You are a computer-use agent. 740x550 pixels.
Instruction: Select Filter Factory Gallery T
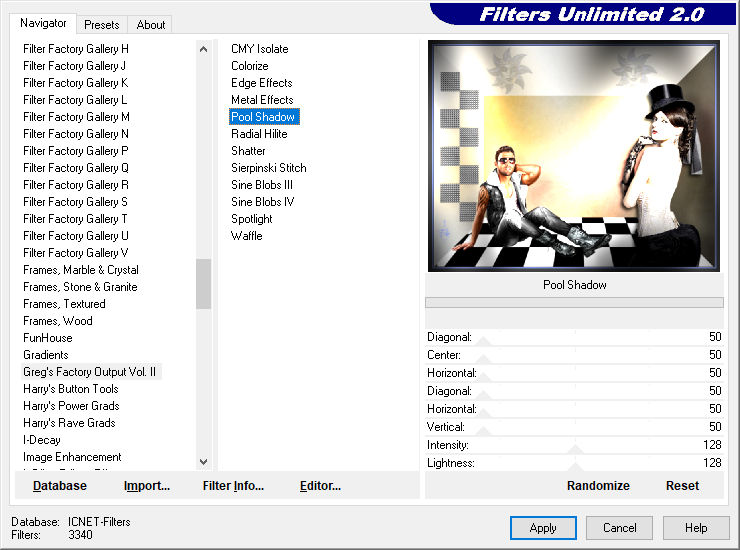[75, 219]
